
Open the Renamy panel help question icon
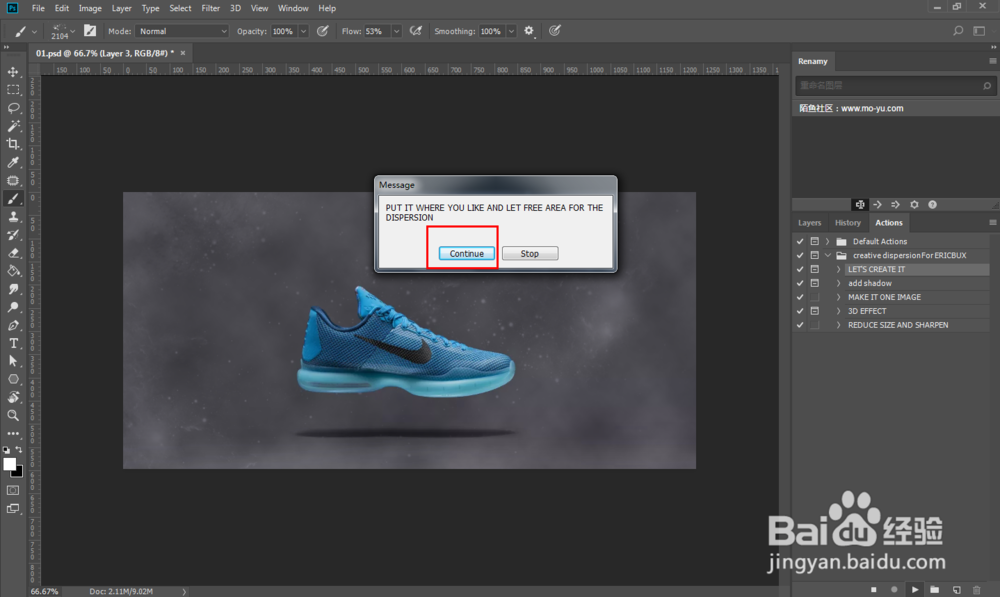(x=932, y=205)
